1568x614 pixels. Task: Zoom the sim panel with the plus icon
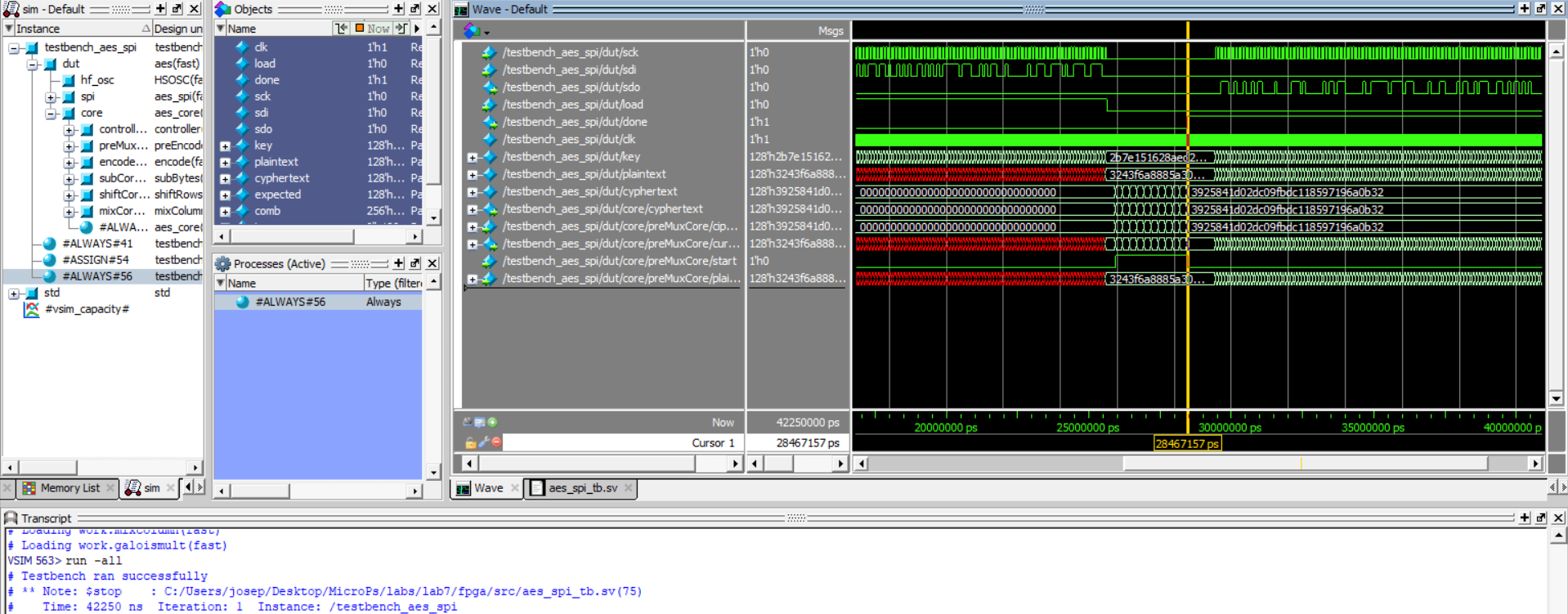coord(161,8)
